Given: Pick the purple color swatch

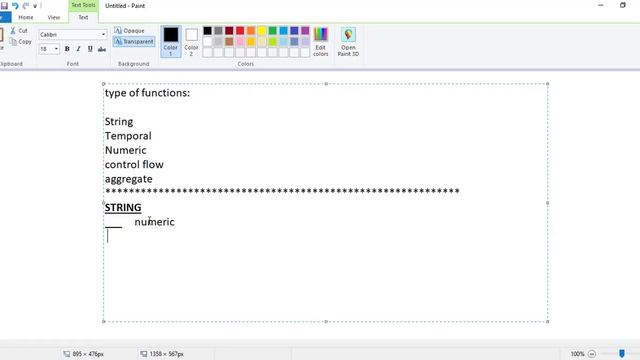Looking at the screenshot, I should 305,31.
